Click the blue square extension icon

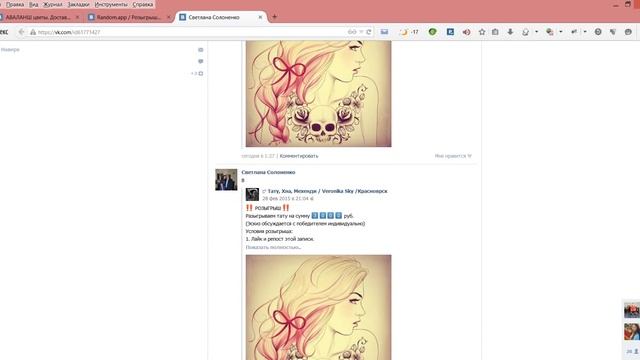point(450,32)
